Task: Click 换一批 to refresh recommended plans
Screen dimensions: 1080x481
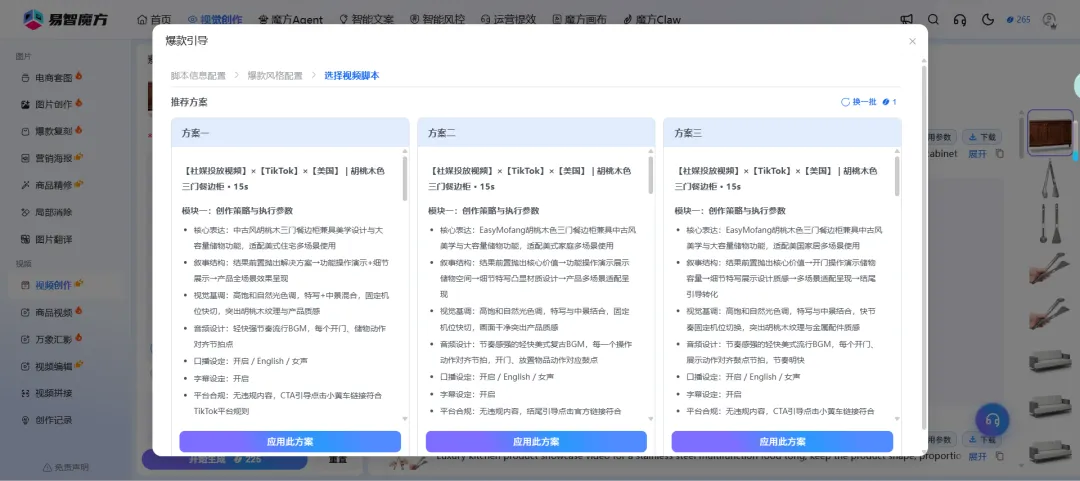Action: (864, 102)
